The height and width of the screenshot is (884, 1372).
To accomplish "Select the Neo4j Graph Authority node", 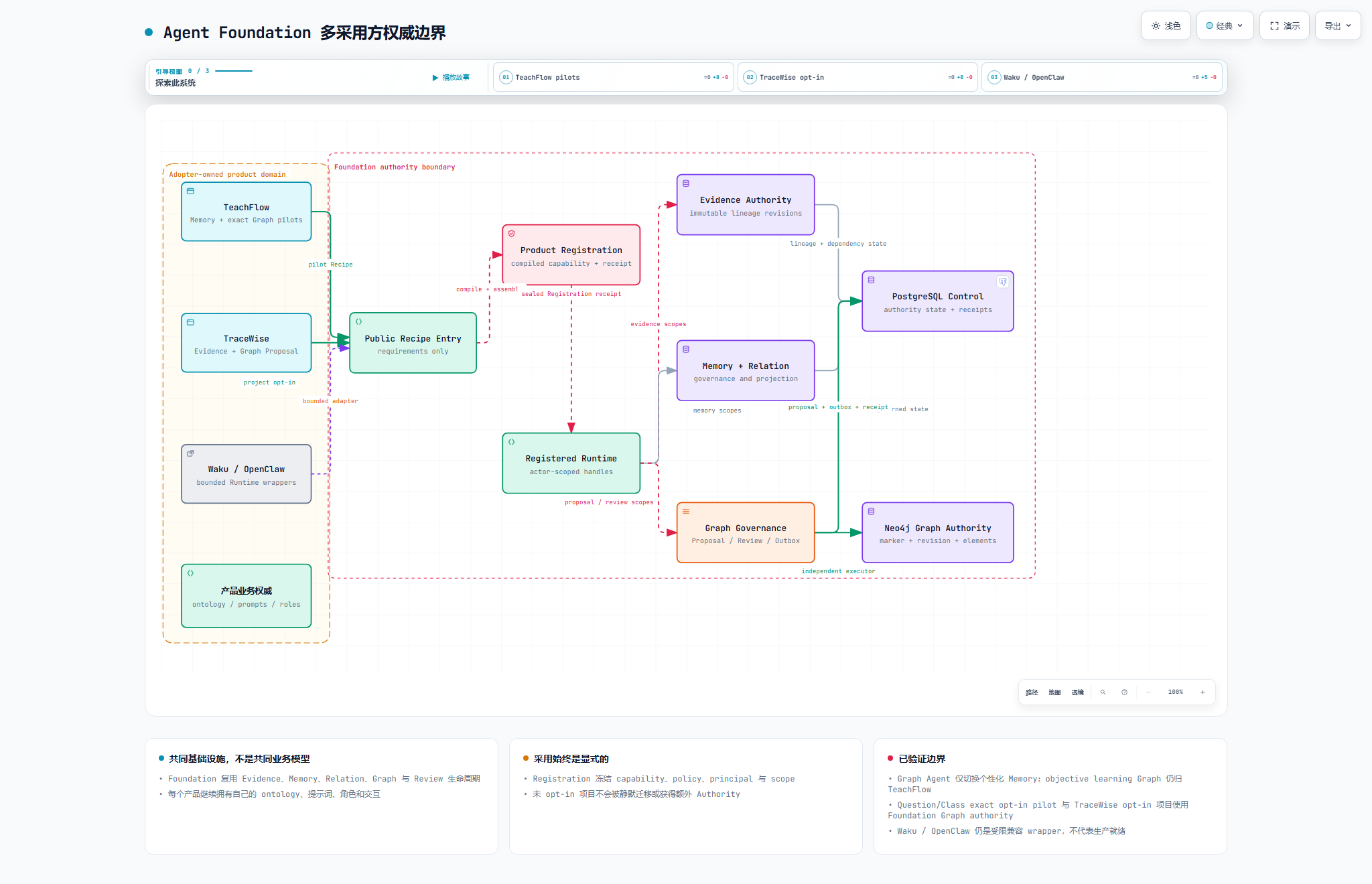I will [x=938, y=532].
